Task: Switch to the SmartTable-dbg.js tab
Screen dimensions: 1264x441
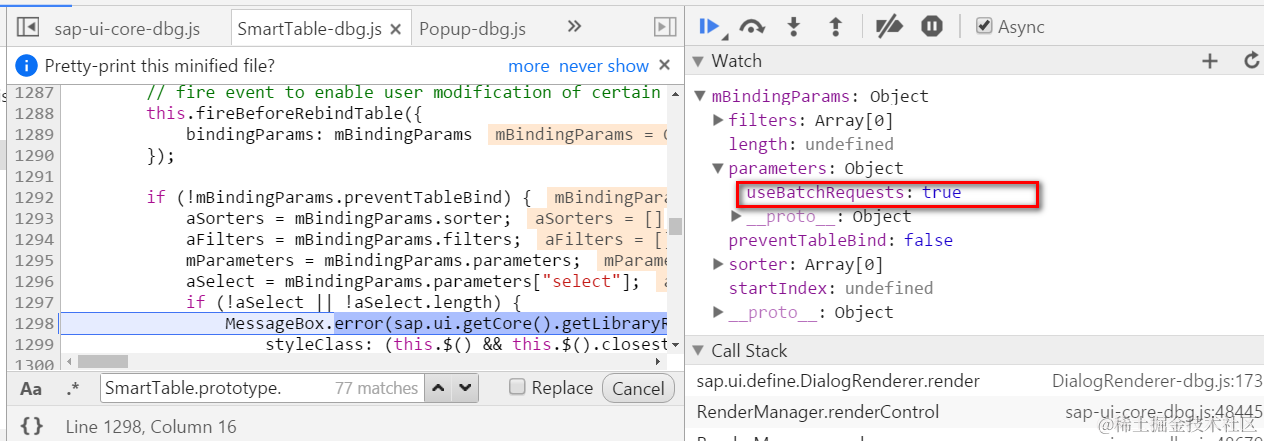Action: 309,29
